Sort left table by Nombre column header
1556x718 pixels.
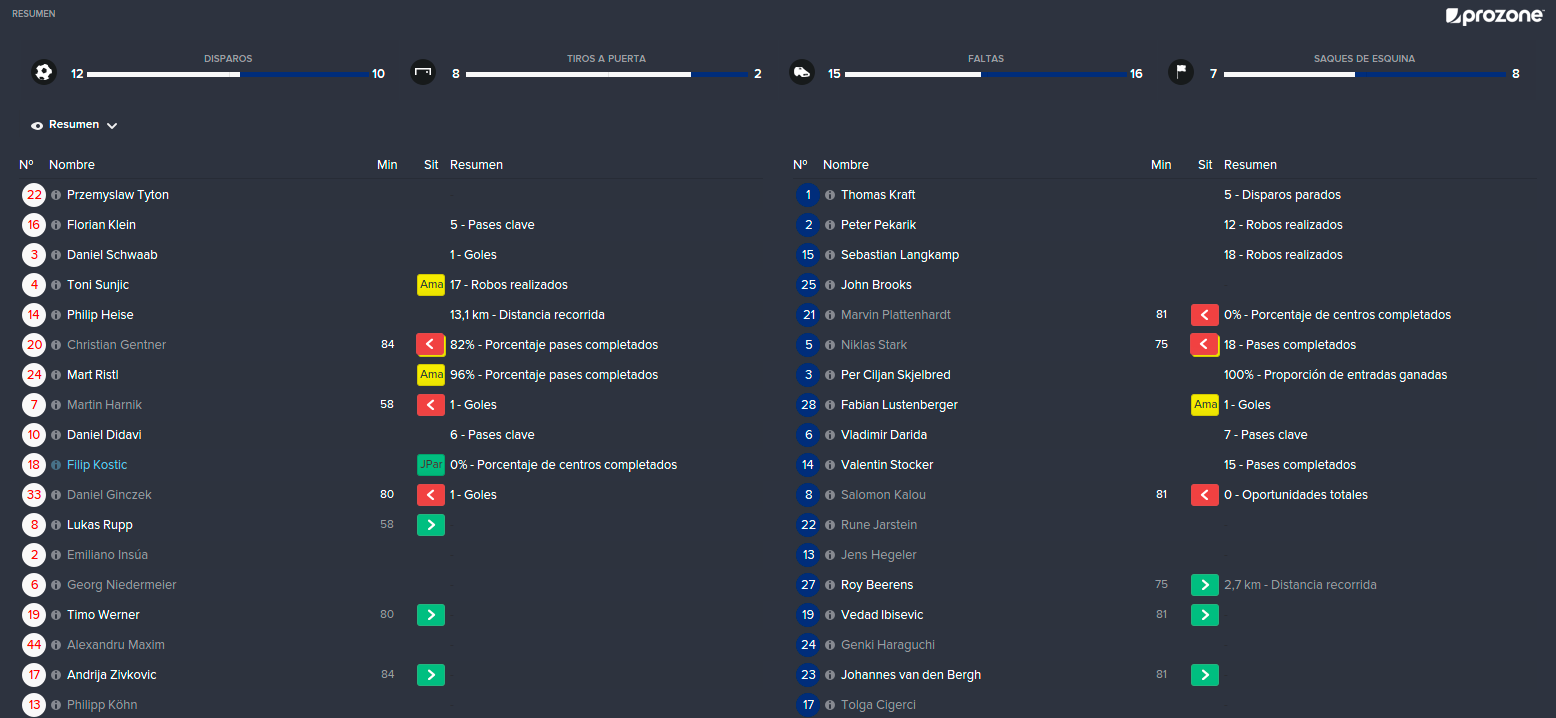pyautogui.click(x=72, y=165)
